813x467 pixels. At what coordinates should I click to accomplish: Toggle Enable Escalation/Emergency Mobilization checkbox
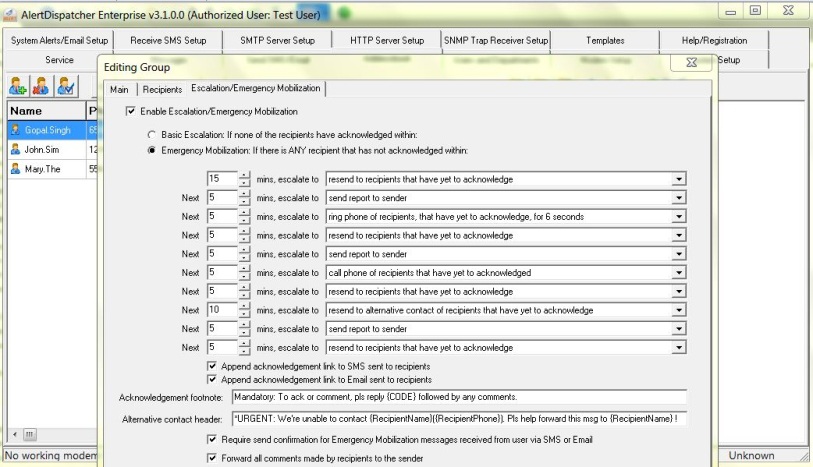tap(131, 111)
